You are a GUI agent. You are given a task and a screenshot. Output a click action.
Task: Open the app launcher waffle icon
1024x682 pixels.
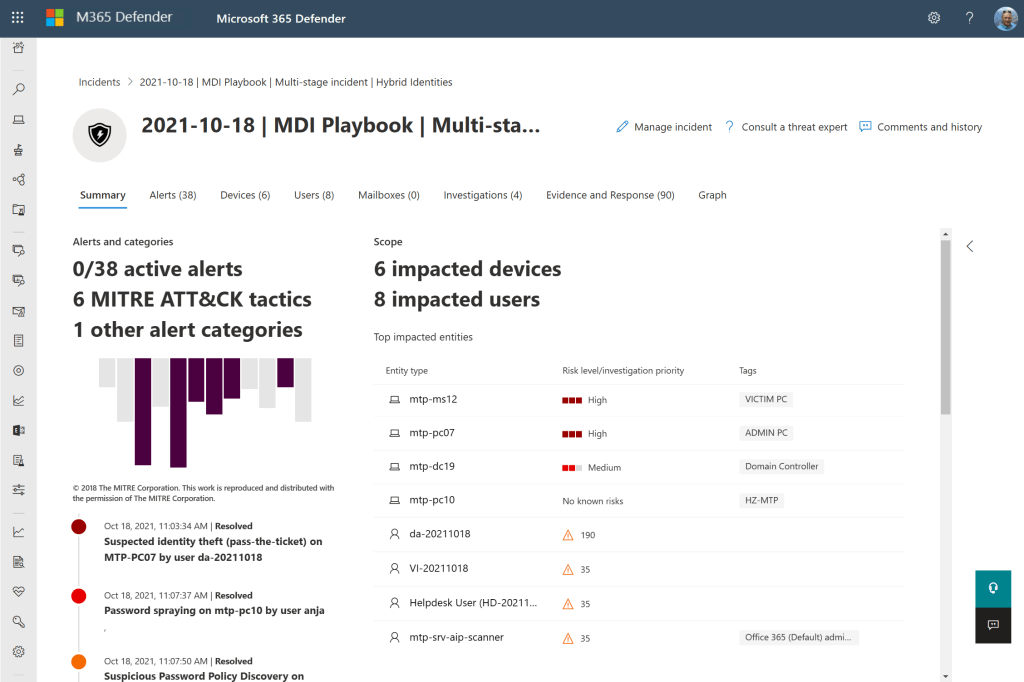tap(18, 18)
